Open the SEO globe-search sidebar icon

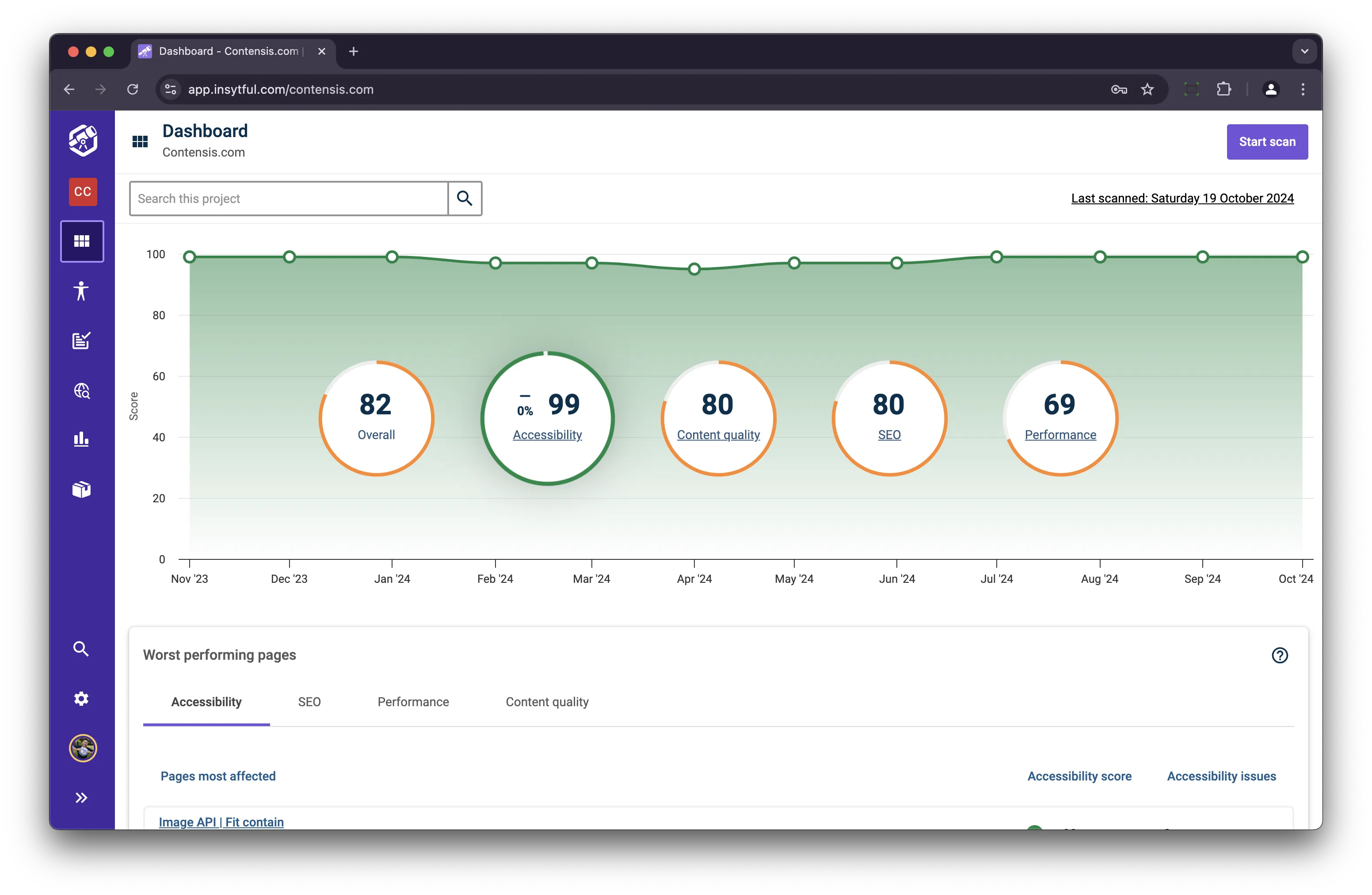click(81, 391)
